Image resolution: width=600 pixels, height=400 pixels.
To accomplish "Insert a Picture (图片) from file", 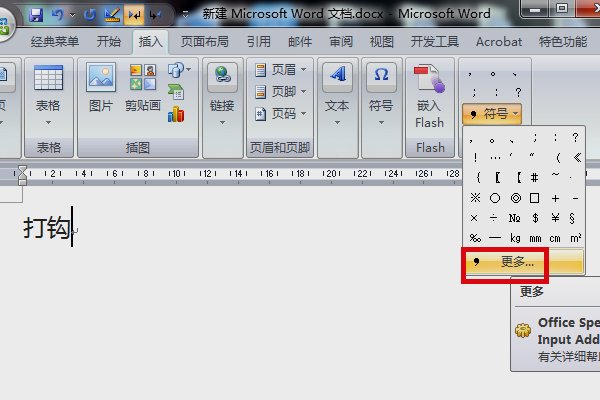I will [x=100, y=90].
